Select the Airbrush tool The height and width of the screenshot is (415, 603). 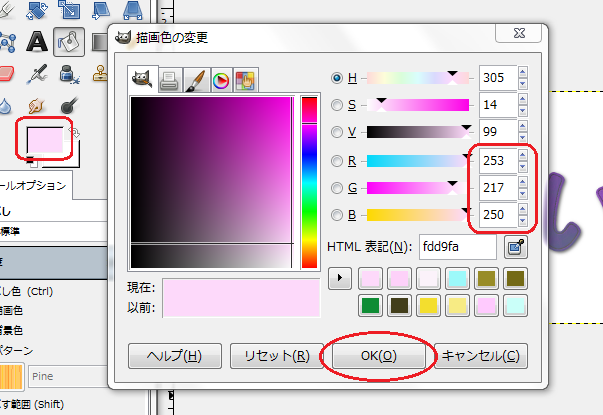point(37,74)
